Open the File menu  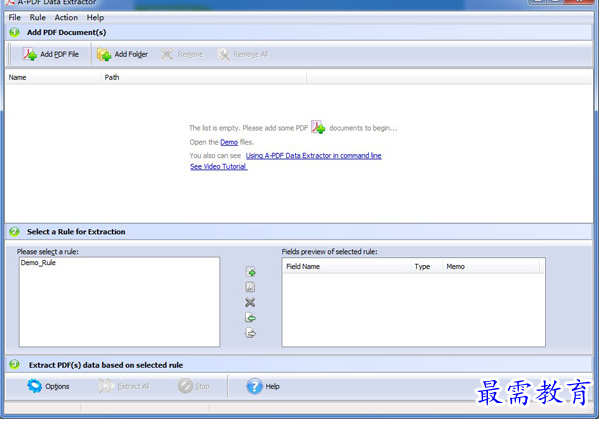15,18
